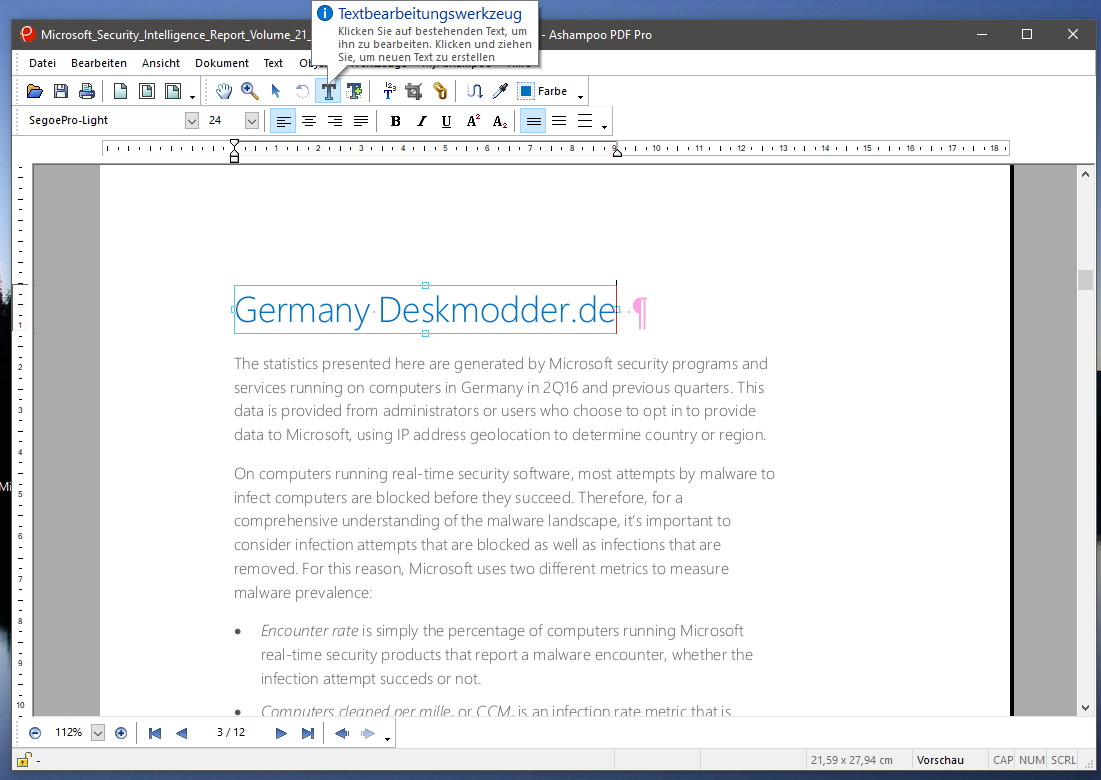Open a file with the folder icon
1101x780 pixels.
(x=34, y=91)
